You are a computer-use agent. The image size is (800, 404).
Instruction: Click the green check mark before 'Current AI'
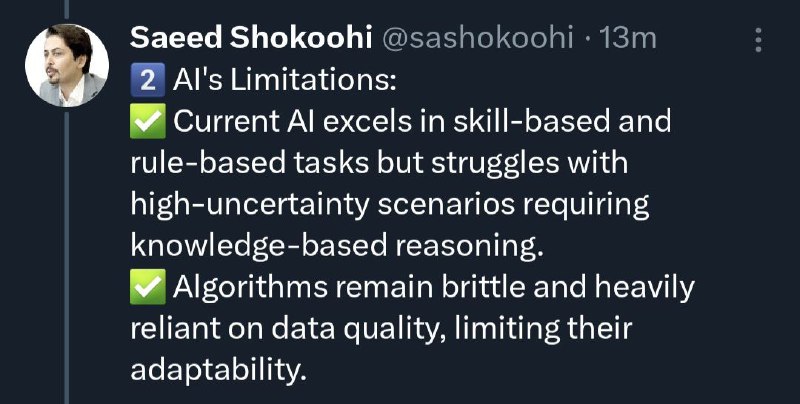click(147, 121)
